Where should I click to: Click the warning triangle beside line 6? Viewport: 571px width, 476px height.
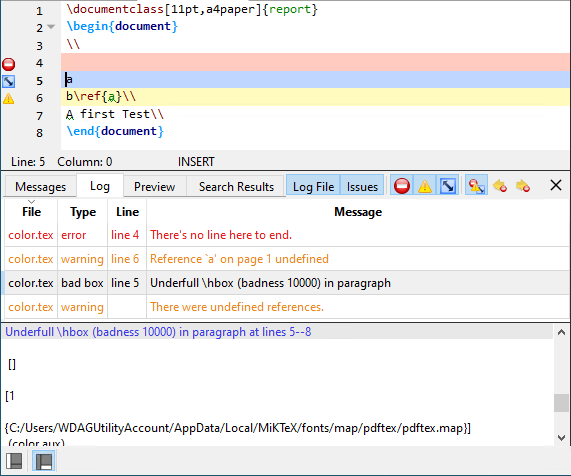coord(8,98)
